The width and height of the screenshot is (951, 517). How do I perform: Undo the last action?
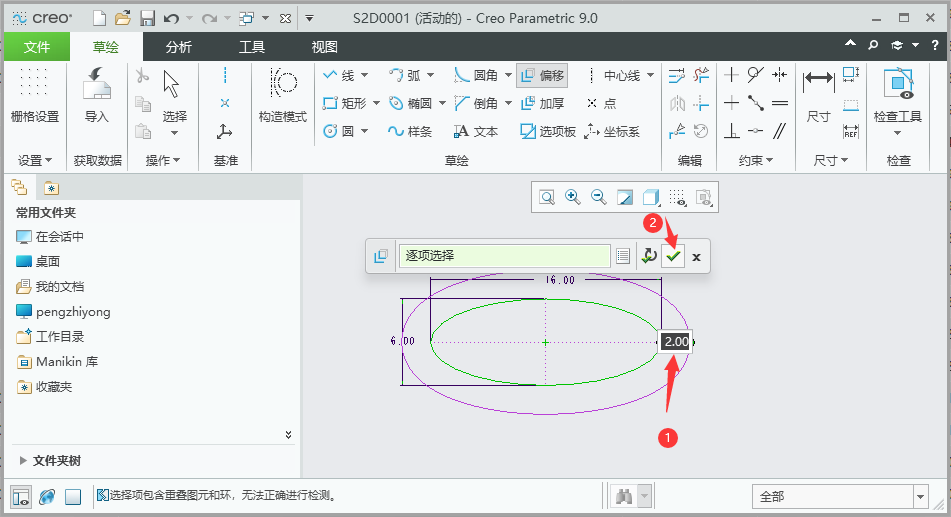(172, 18)
